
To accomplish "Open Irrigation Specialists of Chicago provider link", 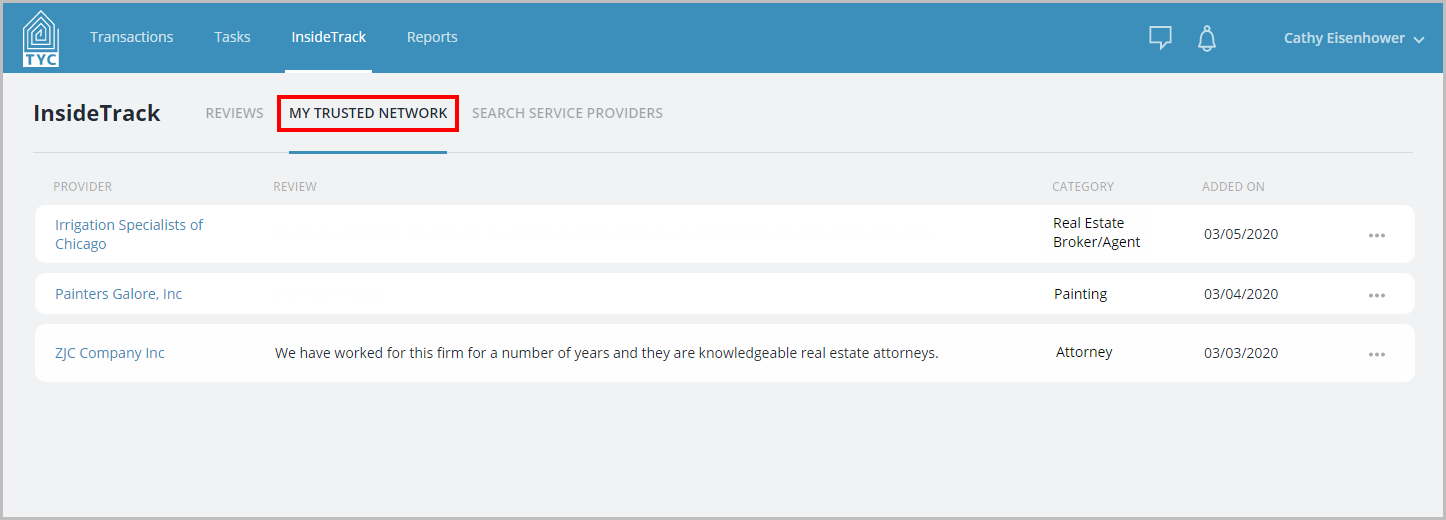I will click(x=129, y=234).
